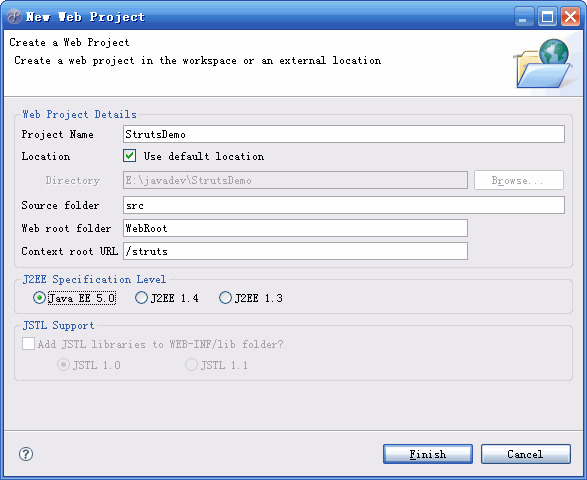This screenshot has width=587, height=480.
Task: Choose JSTL 1.1 radio option
Action: click(191, 365)
